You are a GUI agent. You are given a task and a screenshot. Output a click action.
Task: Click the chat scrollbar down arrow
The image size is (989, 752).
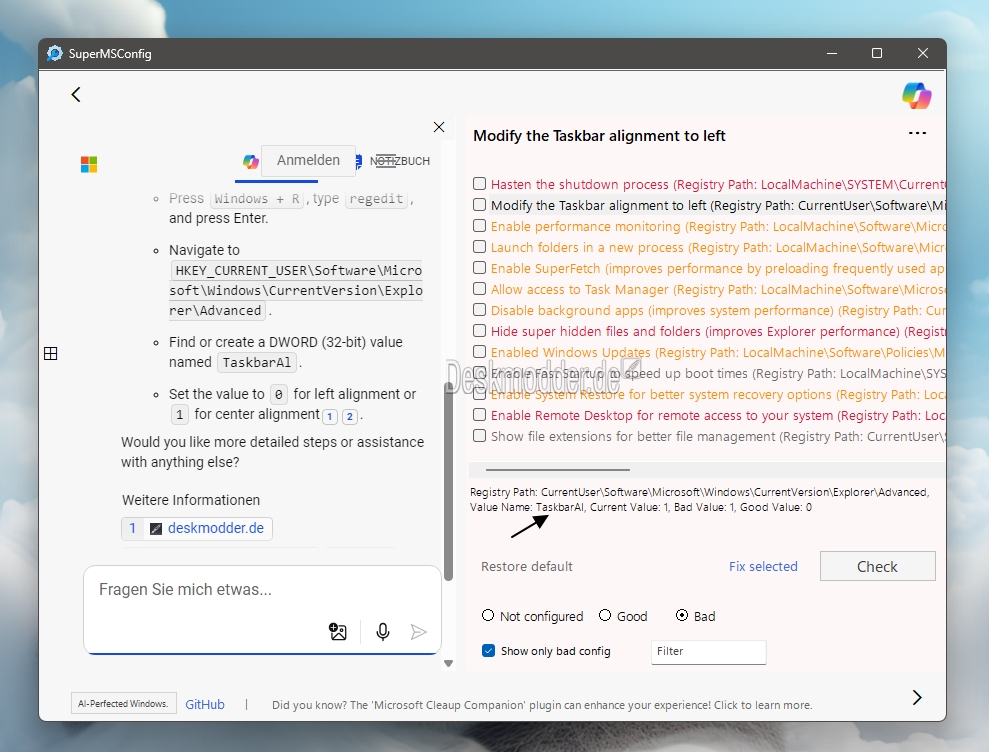pyautogui.click(x=448, y=664)
